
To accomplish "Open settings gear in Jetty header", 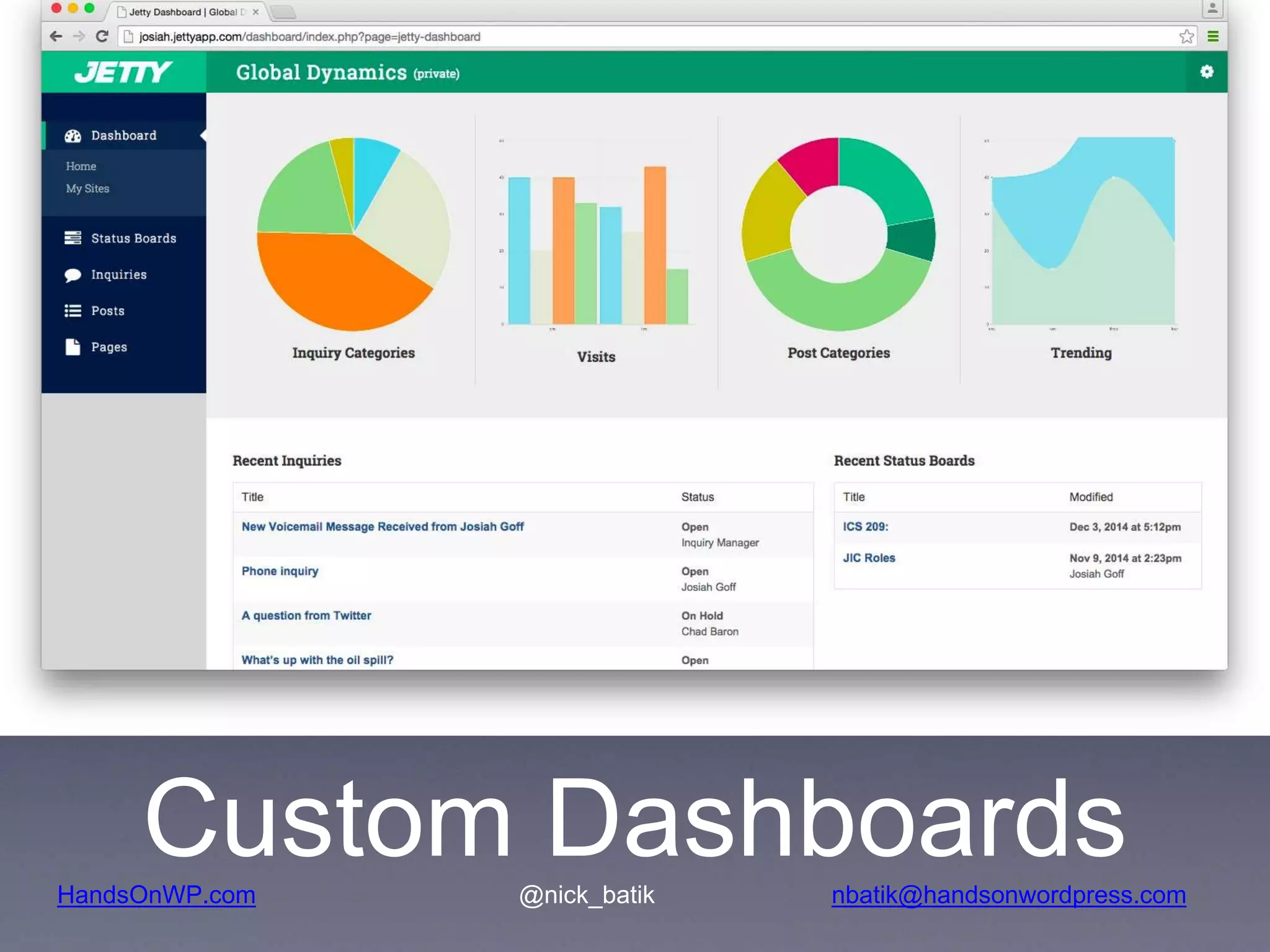I will (x=1206, y=72).
